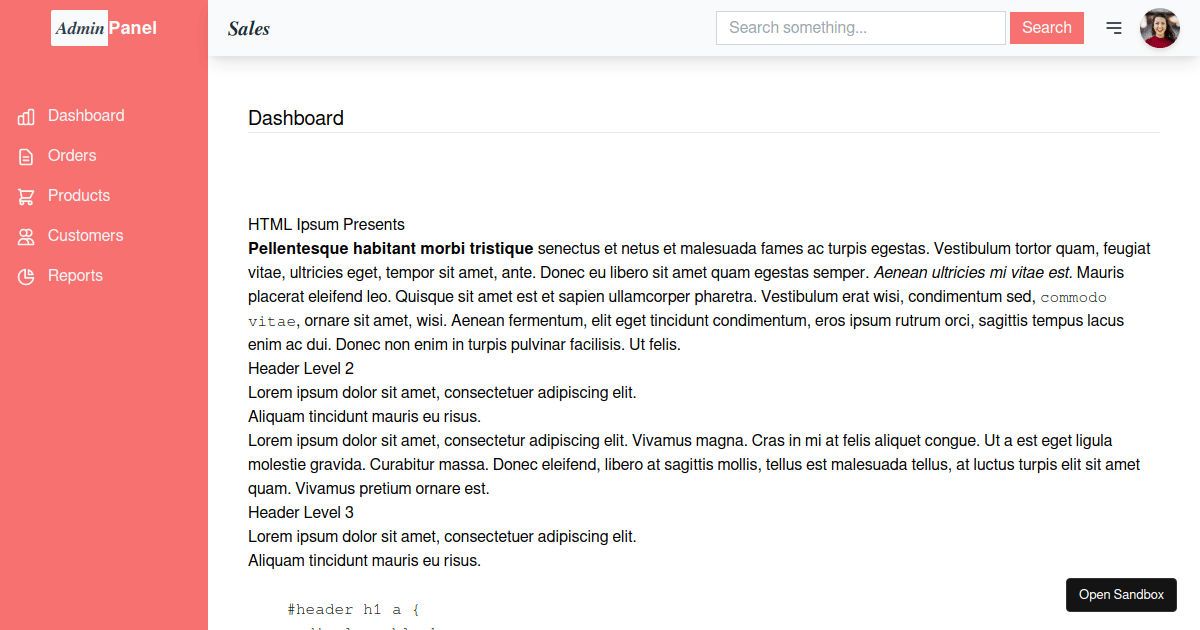
Task: Select the Dashboard bar chart icon
Action: (x=26, y=116)
